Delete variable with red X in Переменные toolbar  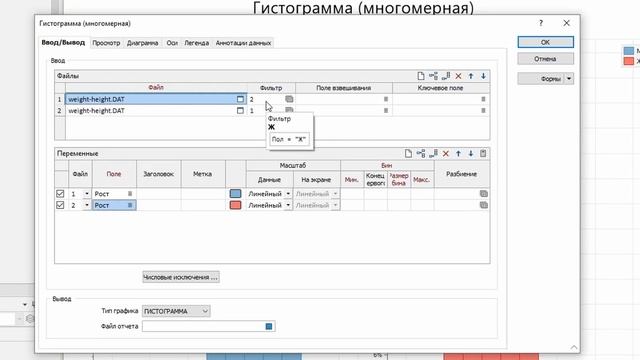[x=446, y=153]
